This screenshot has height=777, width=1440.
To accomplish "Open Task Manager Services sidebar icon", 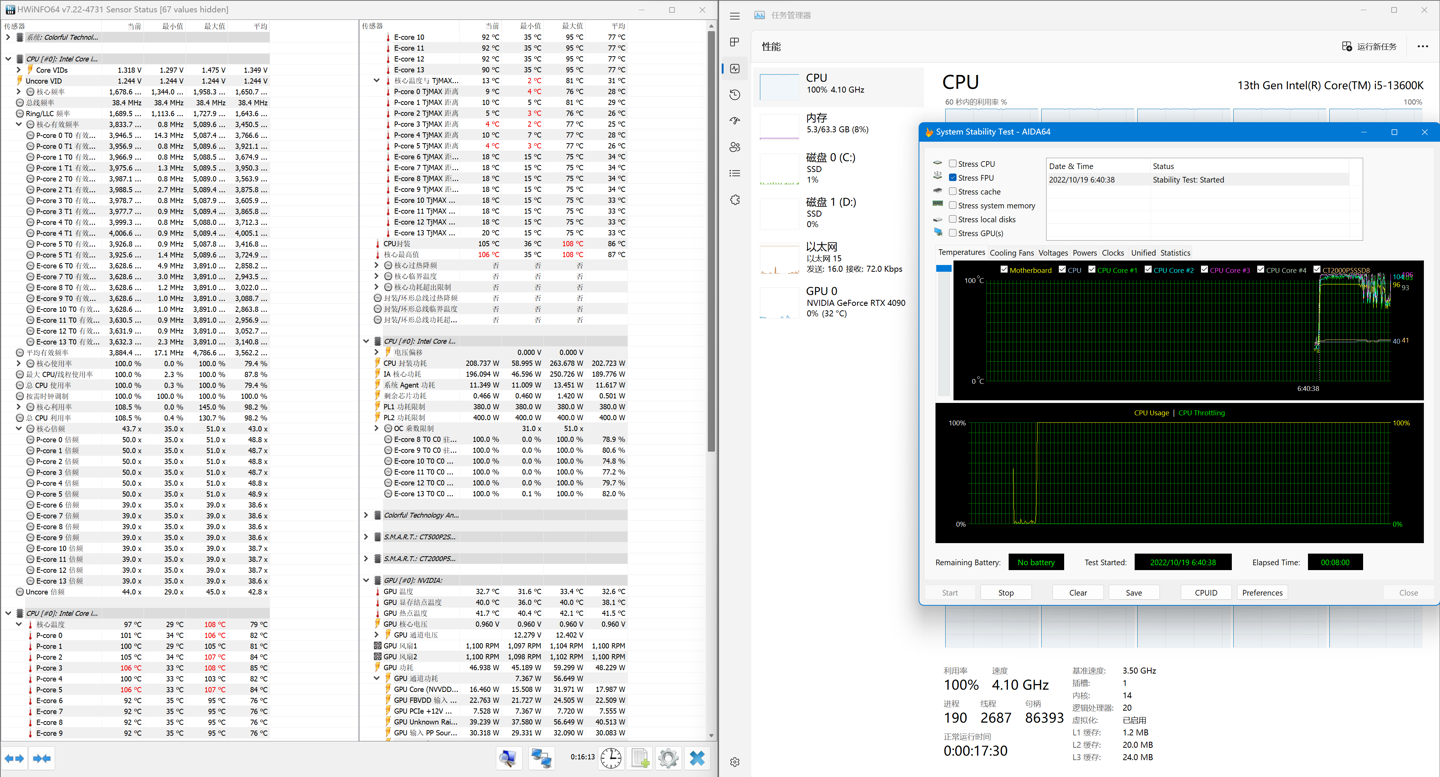I will 735,199.
